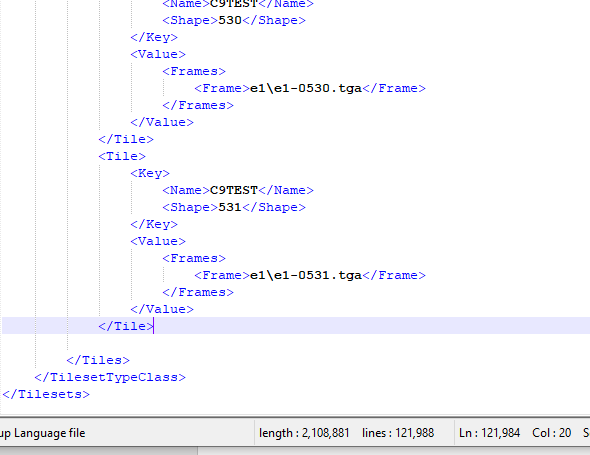
Task: Click the 'Ln : 121,984' status entry
Action: point(489,433)
